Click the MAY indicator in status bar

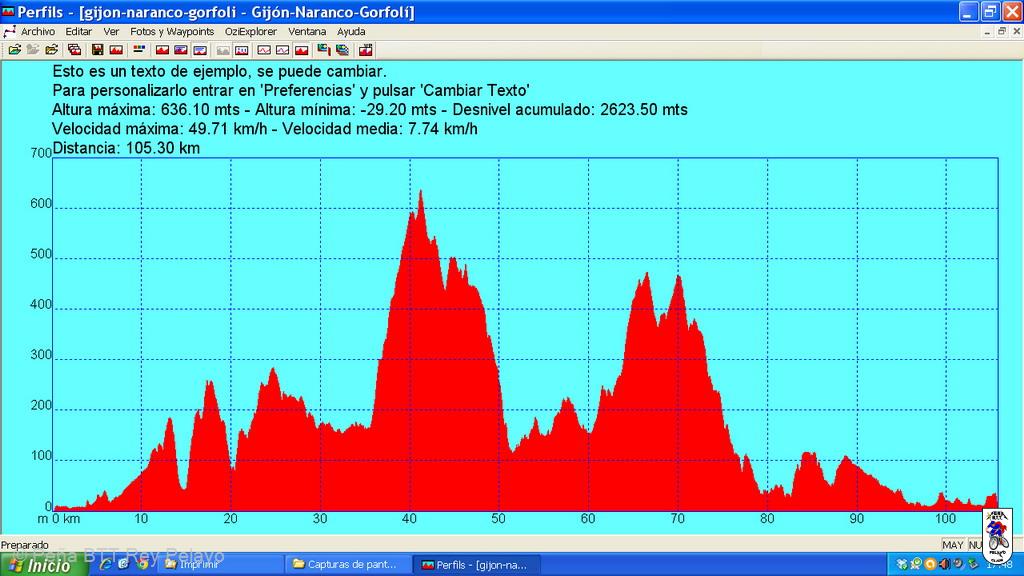pyautogui.click(x=953, y=545)
